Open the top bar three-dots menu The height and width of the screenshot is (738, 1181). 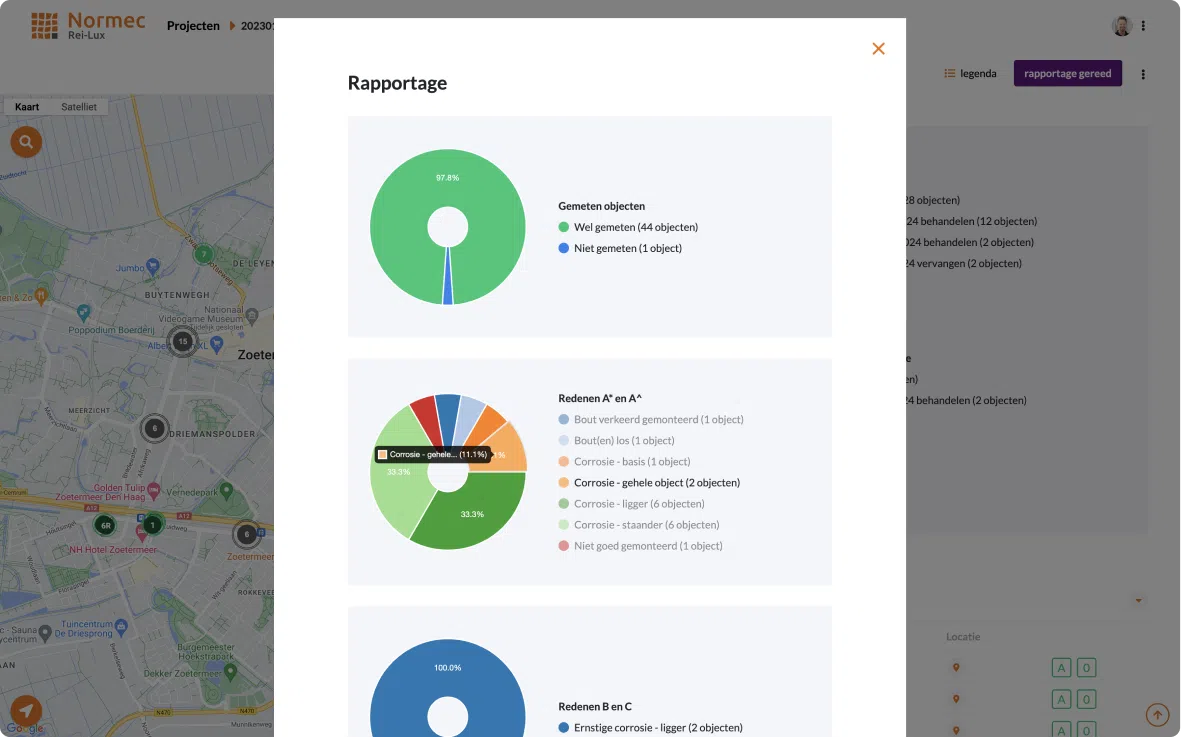tap(1143, 26)
